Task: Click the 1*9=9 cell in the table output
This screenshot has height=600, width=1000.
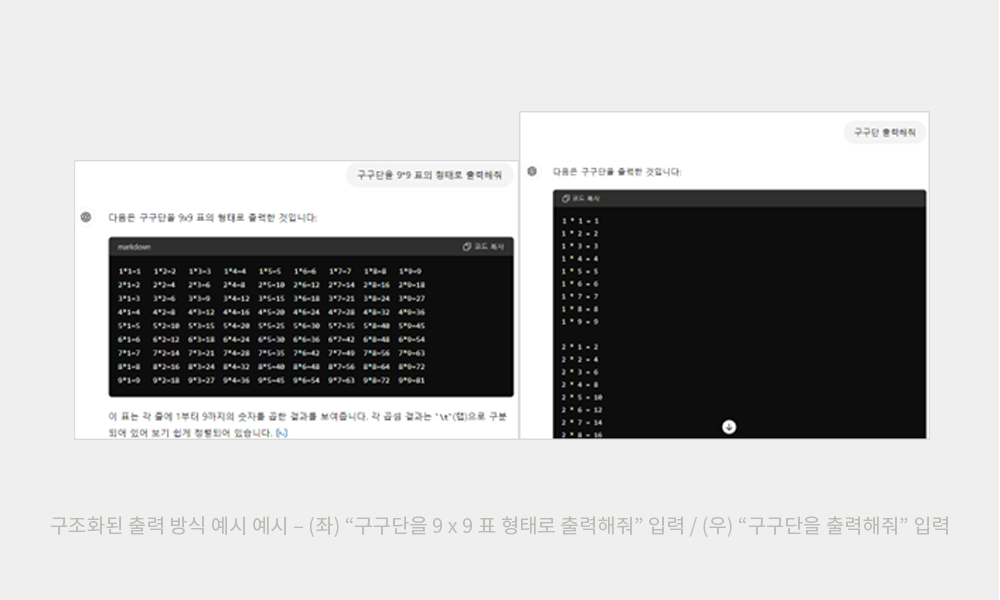Action: [410, 271]
